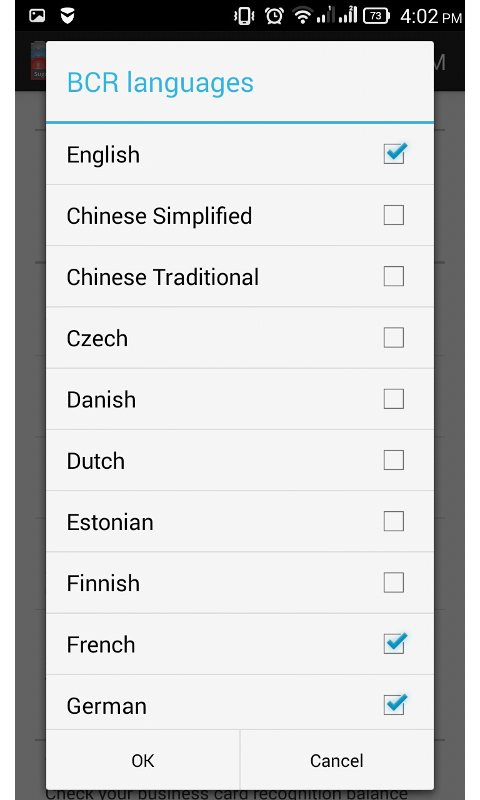
Task: Open the picture notification icon
Action: (37, 16)
